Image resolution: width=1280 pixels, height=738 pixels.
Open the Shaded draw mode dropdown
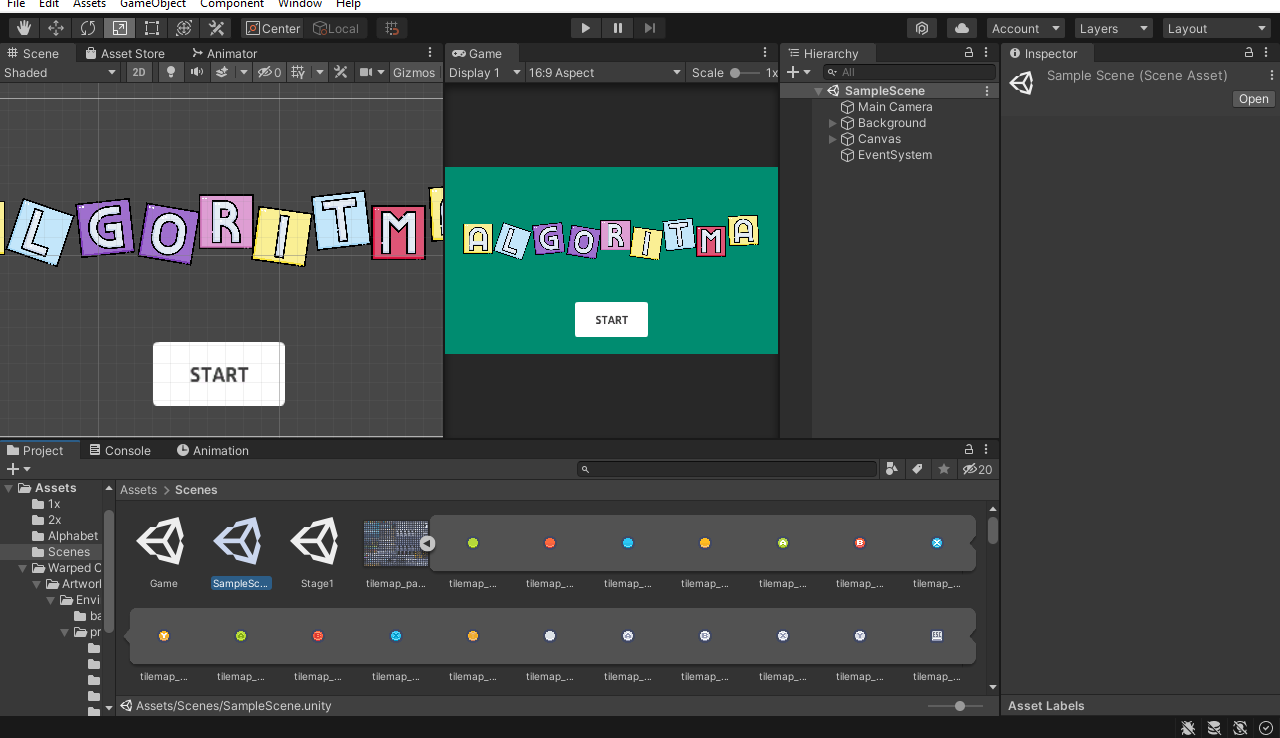point(60,72)
